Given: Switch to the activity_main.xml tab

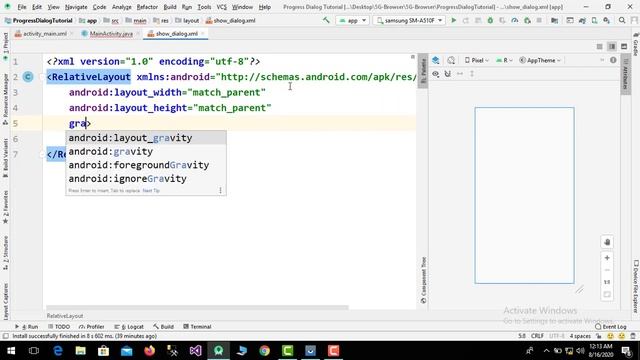Looking at the screenshot, I should (x=44, y=34).
